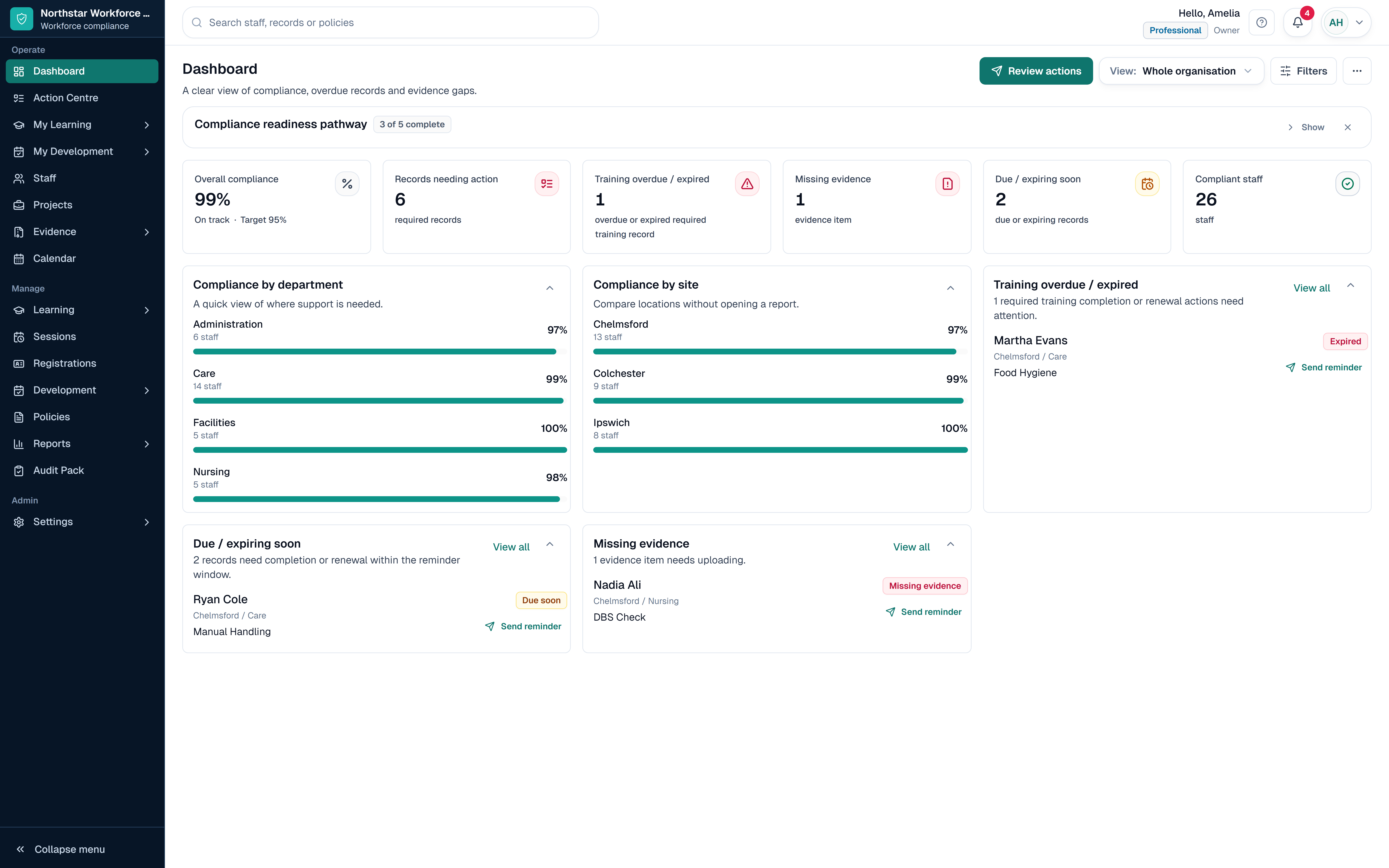This screenshot has height=868, width=1389.
Task: Click the overall compliance percent icon
Action: tap(347, 184)
